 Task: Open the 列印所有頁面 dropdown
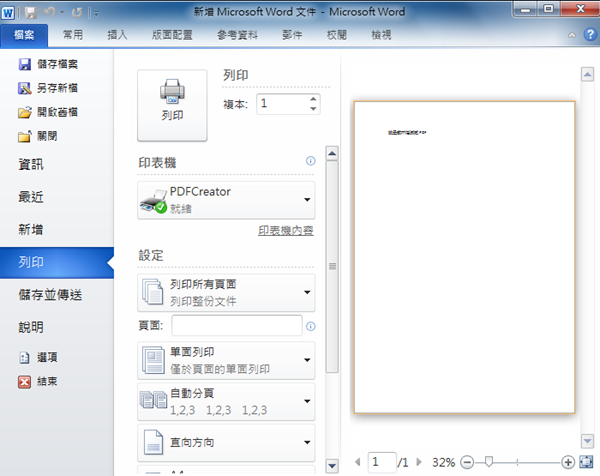tap(226, 293)
